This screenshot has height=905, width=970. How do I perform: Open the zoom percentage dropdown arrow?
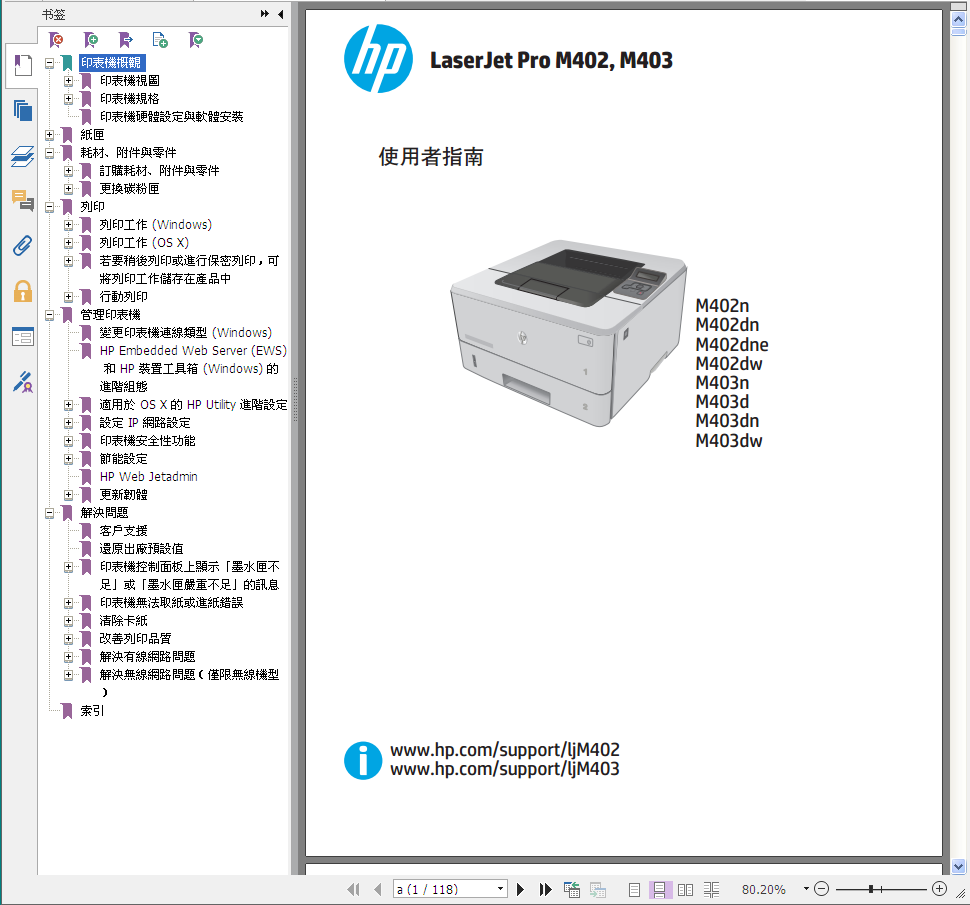806,888
